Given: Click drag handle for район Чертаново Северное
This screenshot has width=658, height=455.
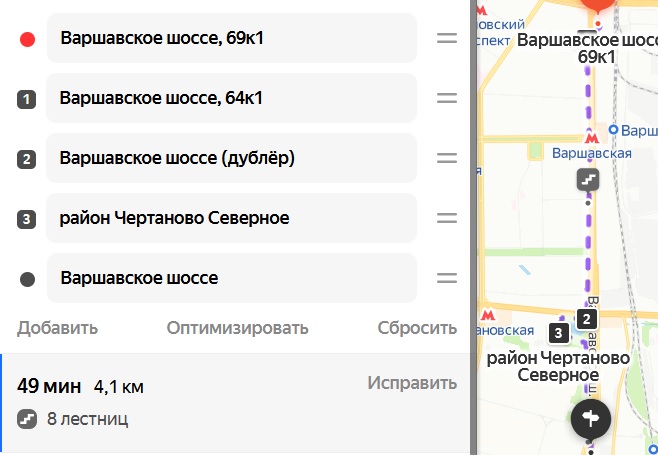Looking at the screenshot, I should (x=447, y=219).
